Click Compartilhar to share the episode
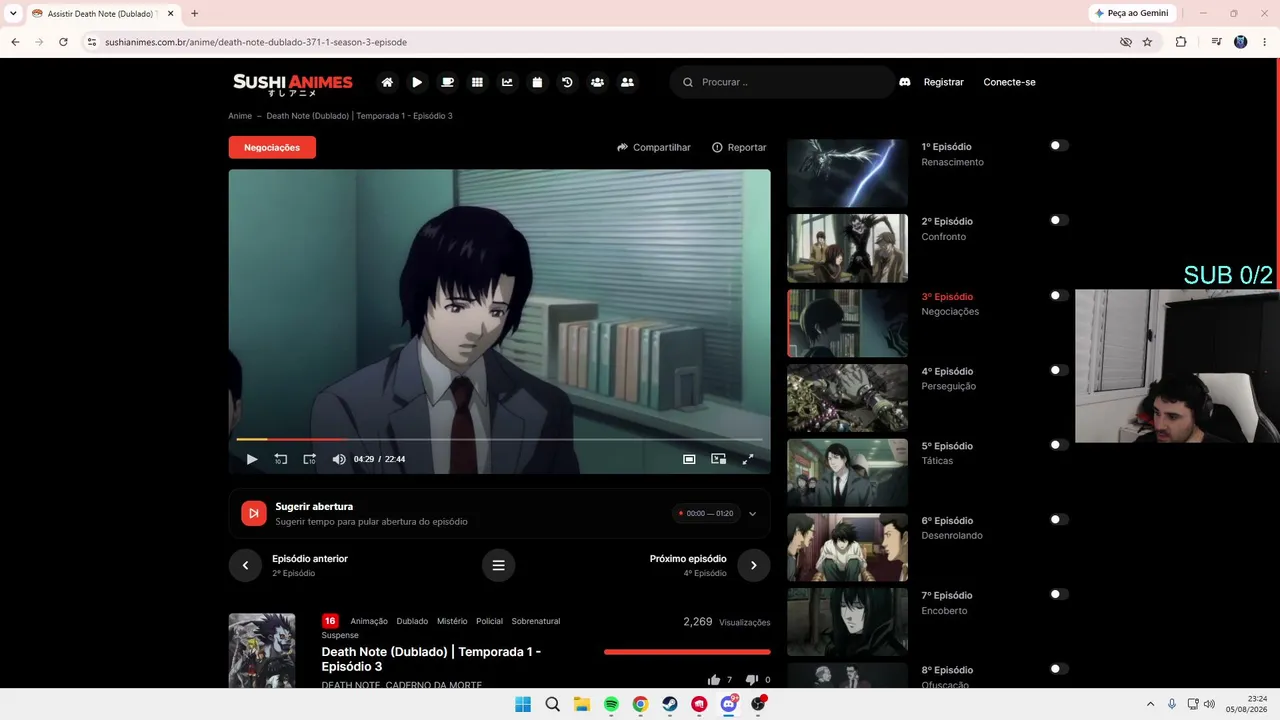The image size is (1280, 720). (x=654, y=147)
